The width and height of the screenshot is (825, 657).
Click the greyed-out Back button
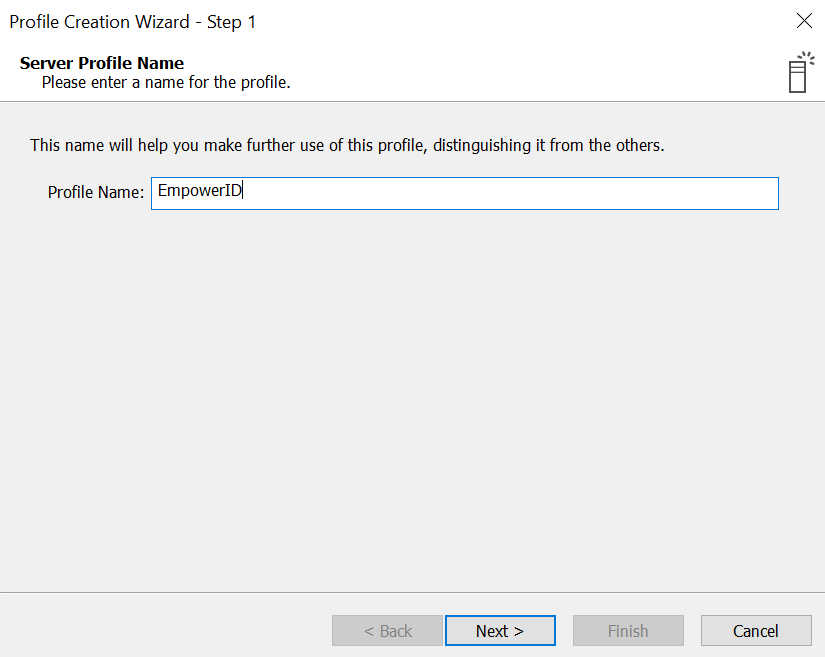[387, 631]
